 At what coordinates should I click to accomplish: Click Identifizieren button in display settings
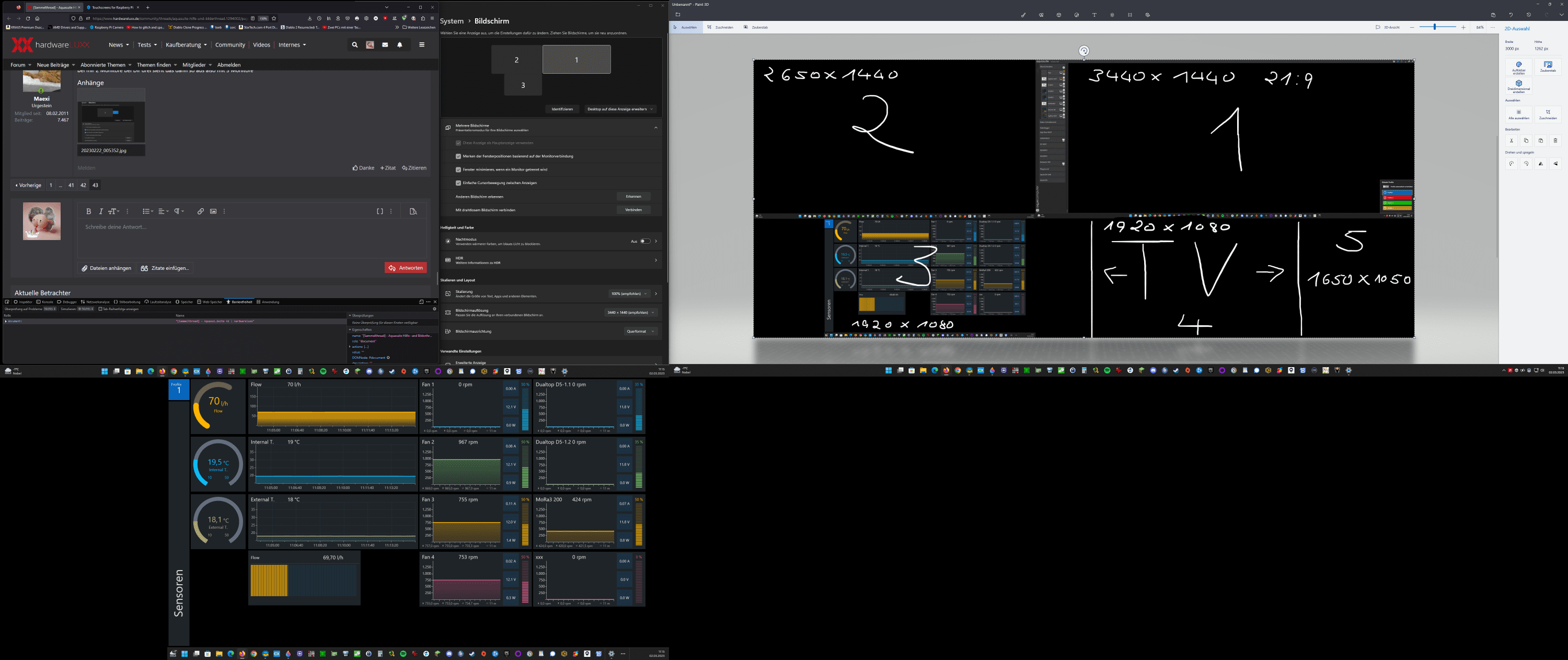[x=562, y=109]
